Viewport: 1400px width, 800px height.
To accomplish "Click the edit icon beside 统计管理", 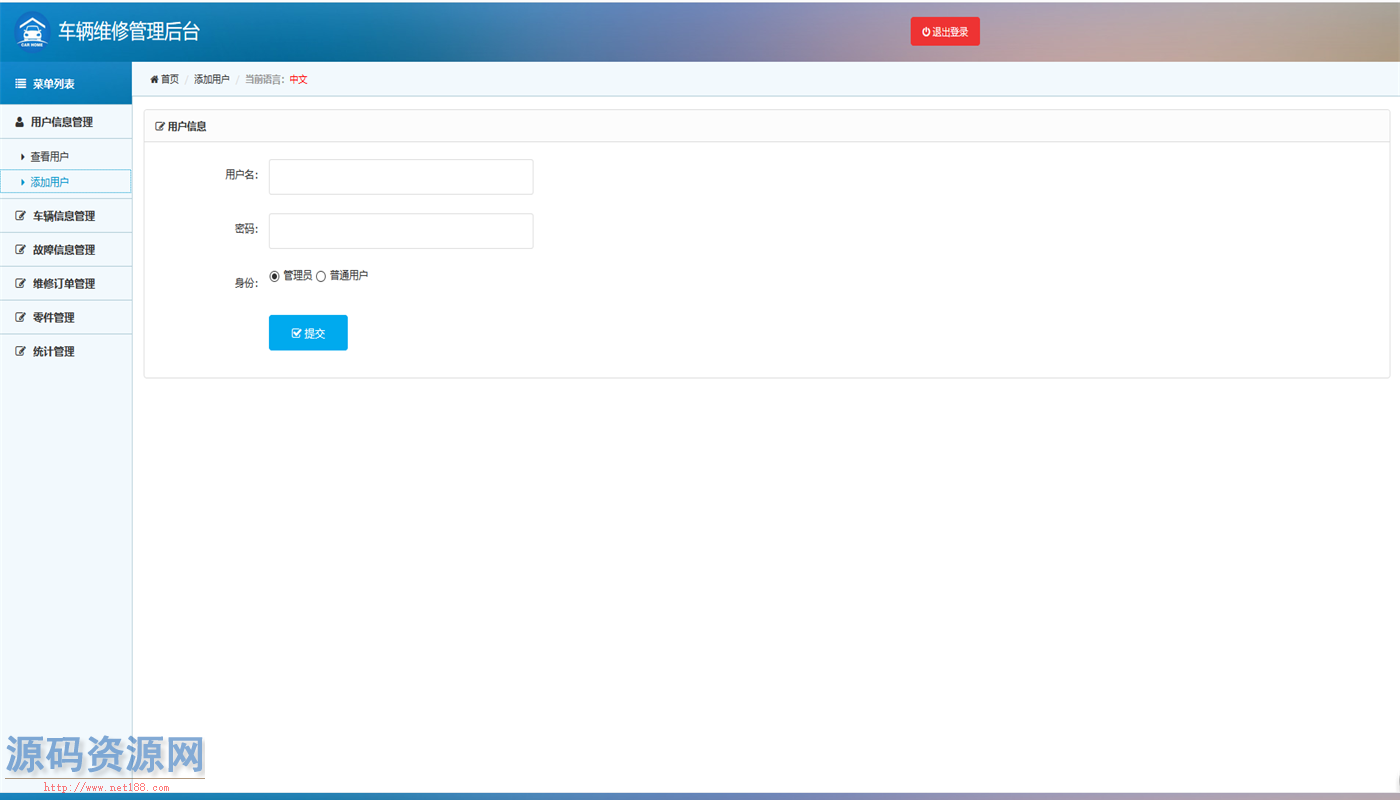I will tap(20, 352).
